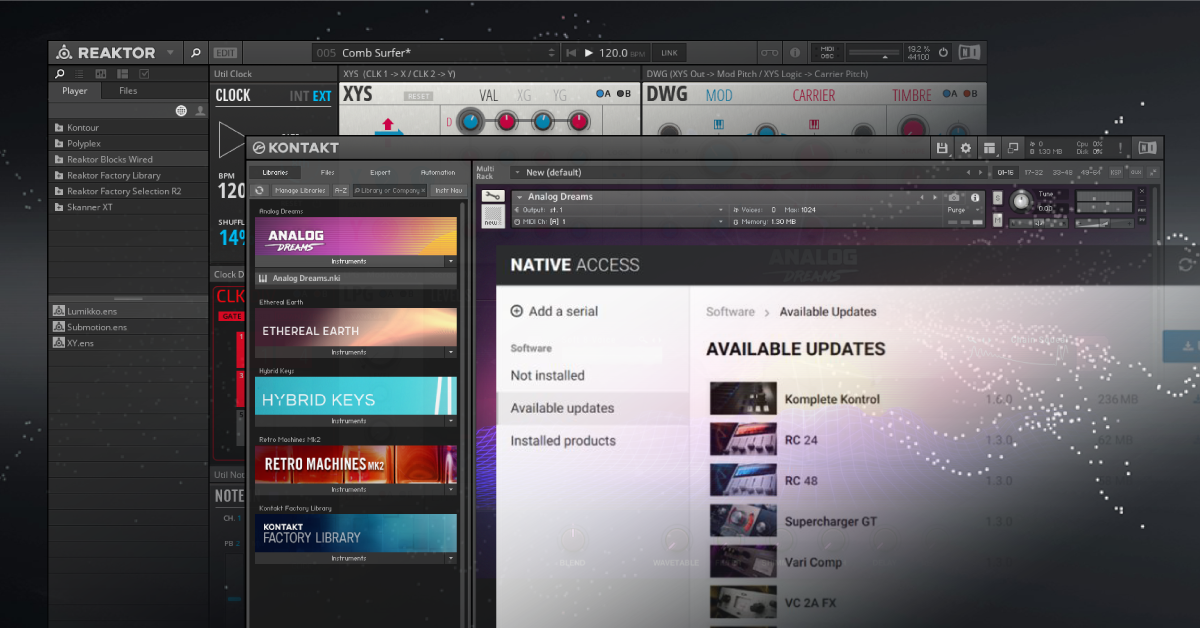The image size is (1200, 628).
Task: Click the NI logo in Reaktor header
Action: pos(969,53)
